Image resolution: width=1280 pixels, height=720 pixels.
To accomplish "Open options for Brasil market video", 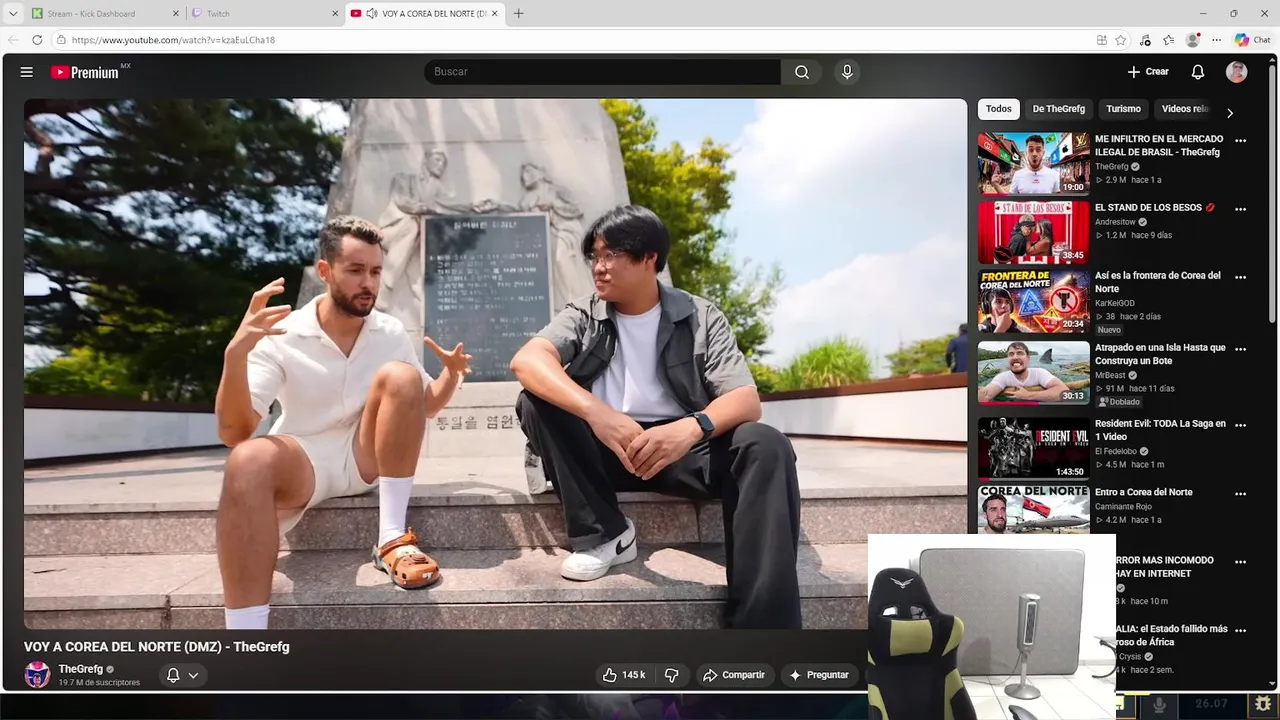I will (x=1240, y=141).
